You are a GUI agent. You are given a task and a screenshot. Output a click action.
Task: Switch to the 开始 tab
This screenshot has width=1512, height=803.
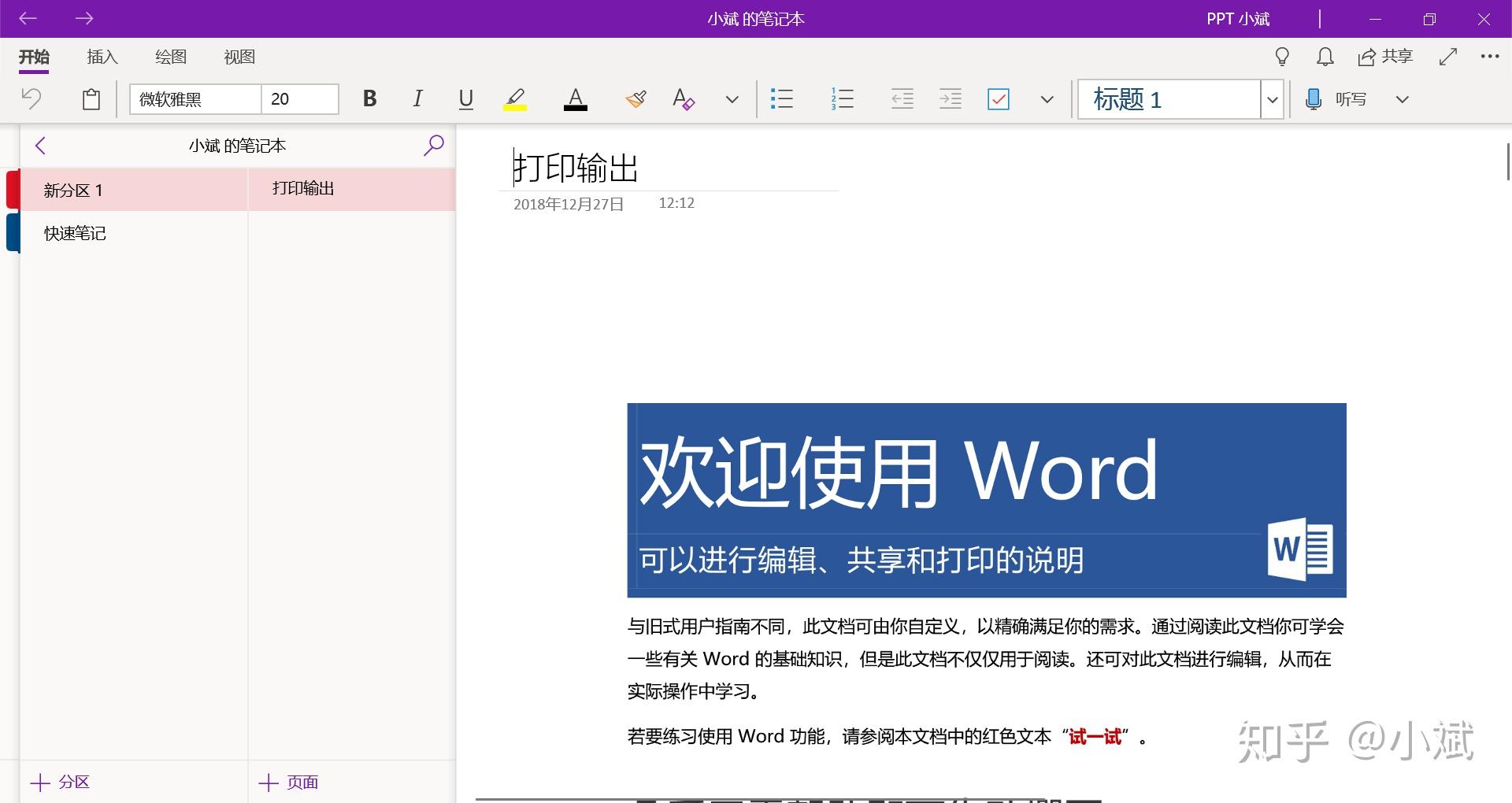coord(34,57)
